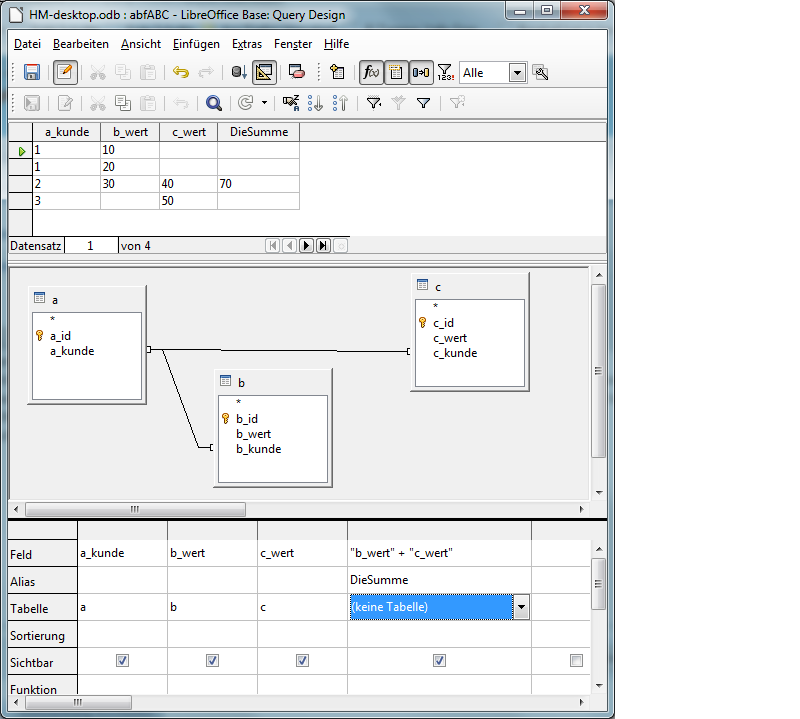This screenshot has height=719, width=800.
Task: Toggle the Functions row icon
Action: (x=370, y=72)
